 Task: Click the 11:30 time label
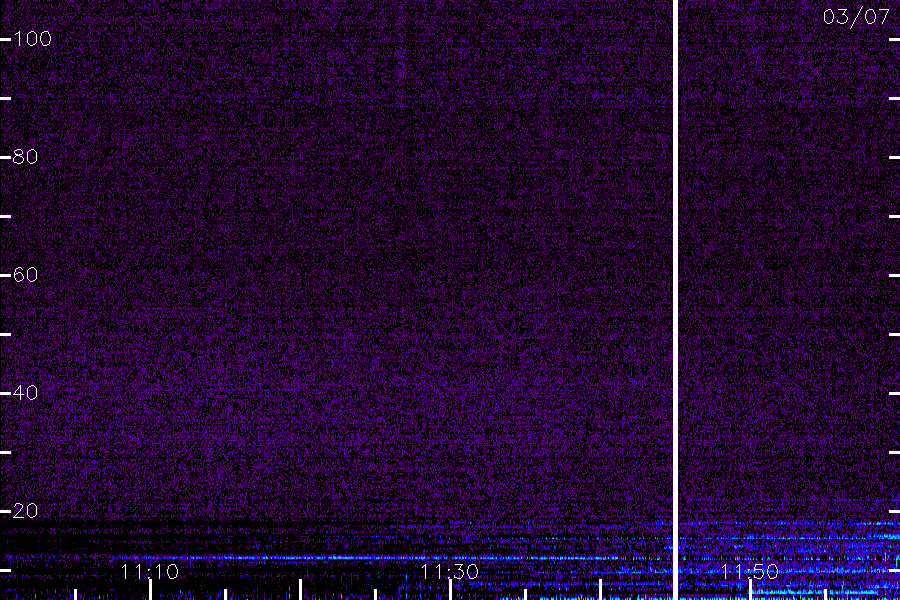(x=449, y=572)
